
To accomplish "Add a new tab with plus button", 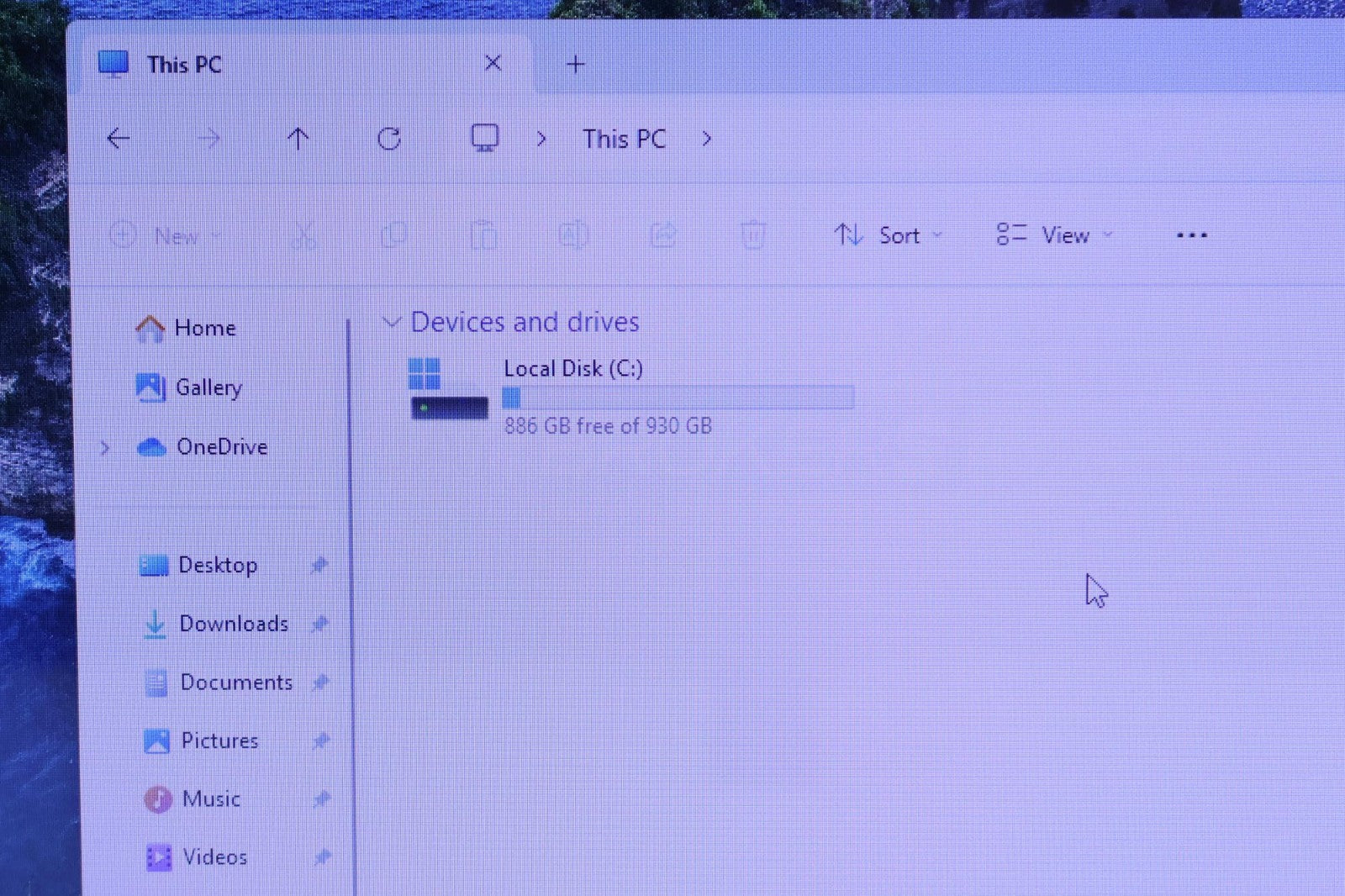I will tap(575, 64).
